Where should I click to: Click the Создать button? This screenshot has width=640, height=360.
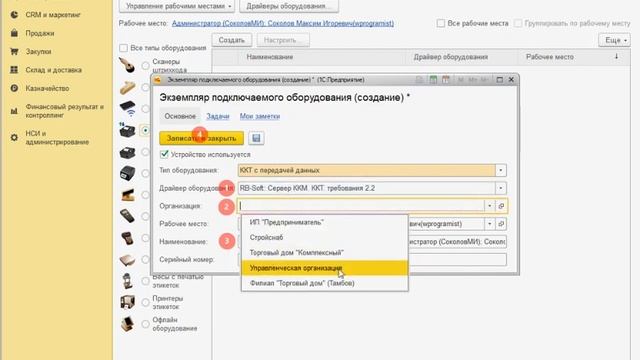[x=231, y=40]
